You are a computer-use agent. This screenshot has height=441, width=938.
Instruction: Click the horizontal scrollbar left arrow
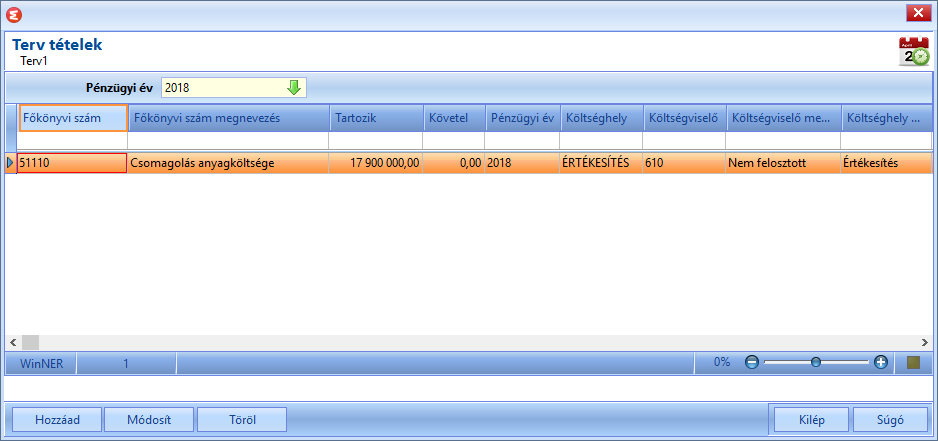pos(13,342)
